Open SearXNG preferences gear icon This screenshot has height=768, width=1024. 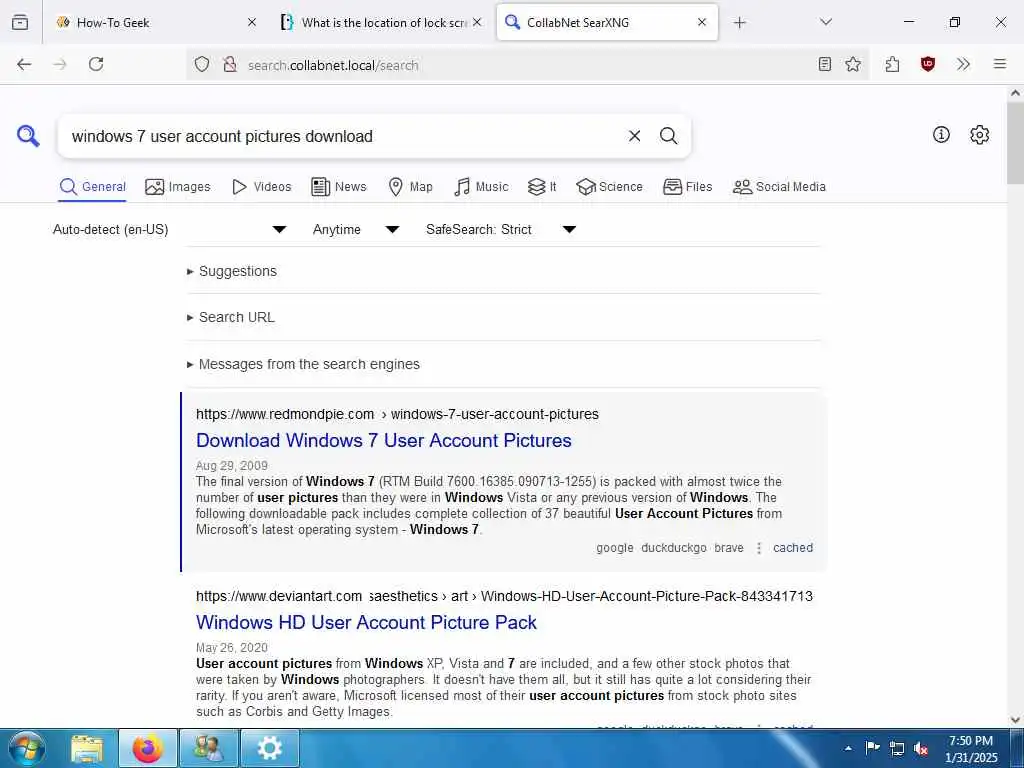pyautogui.click(x=979, y=135)
